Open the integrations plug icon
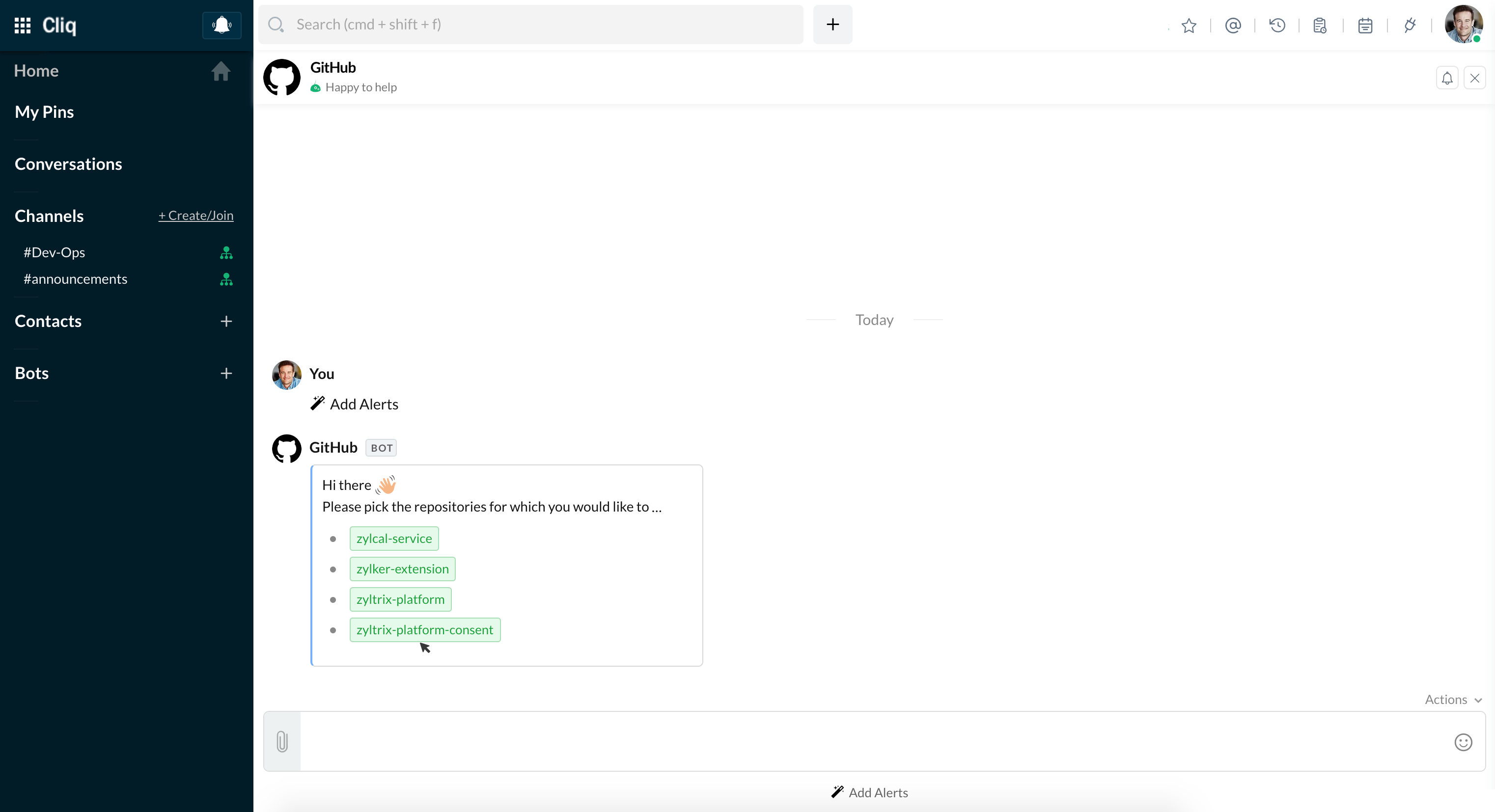The height and width of the screenshot is (812, 1495). [x=1410, y=26]
